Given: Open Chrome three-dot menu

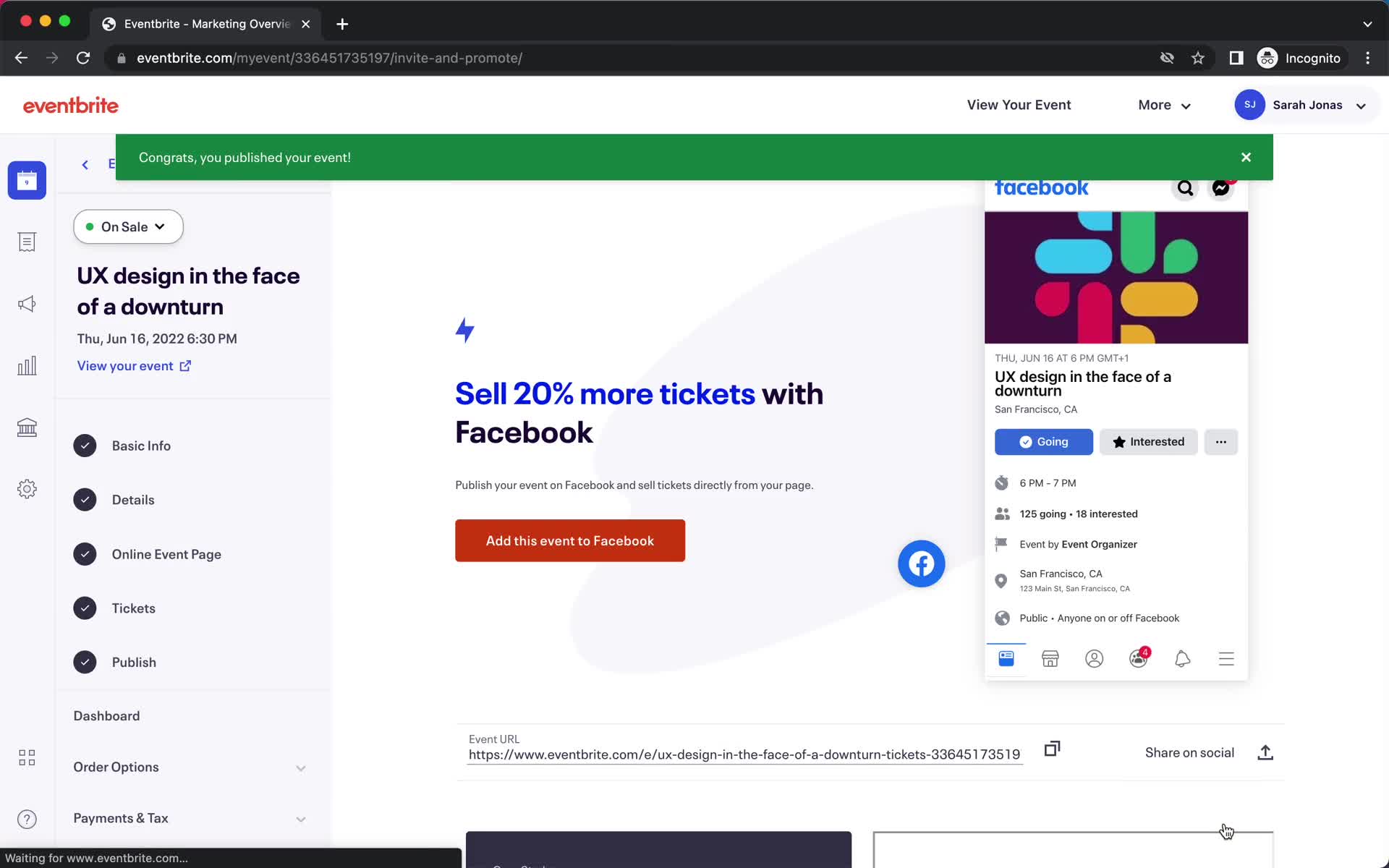Looking at the screenshot, I should (x=1367, y=58).
